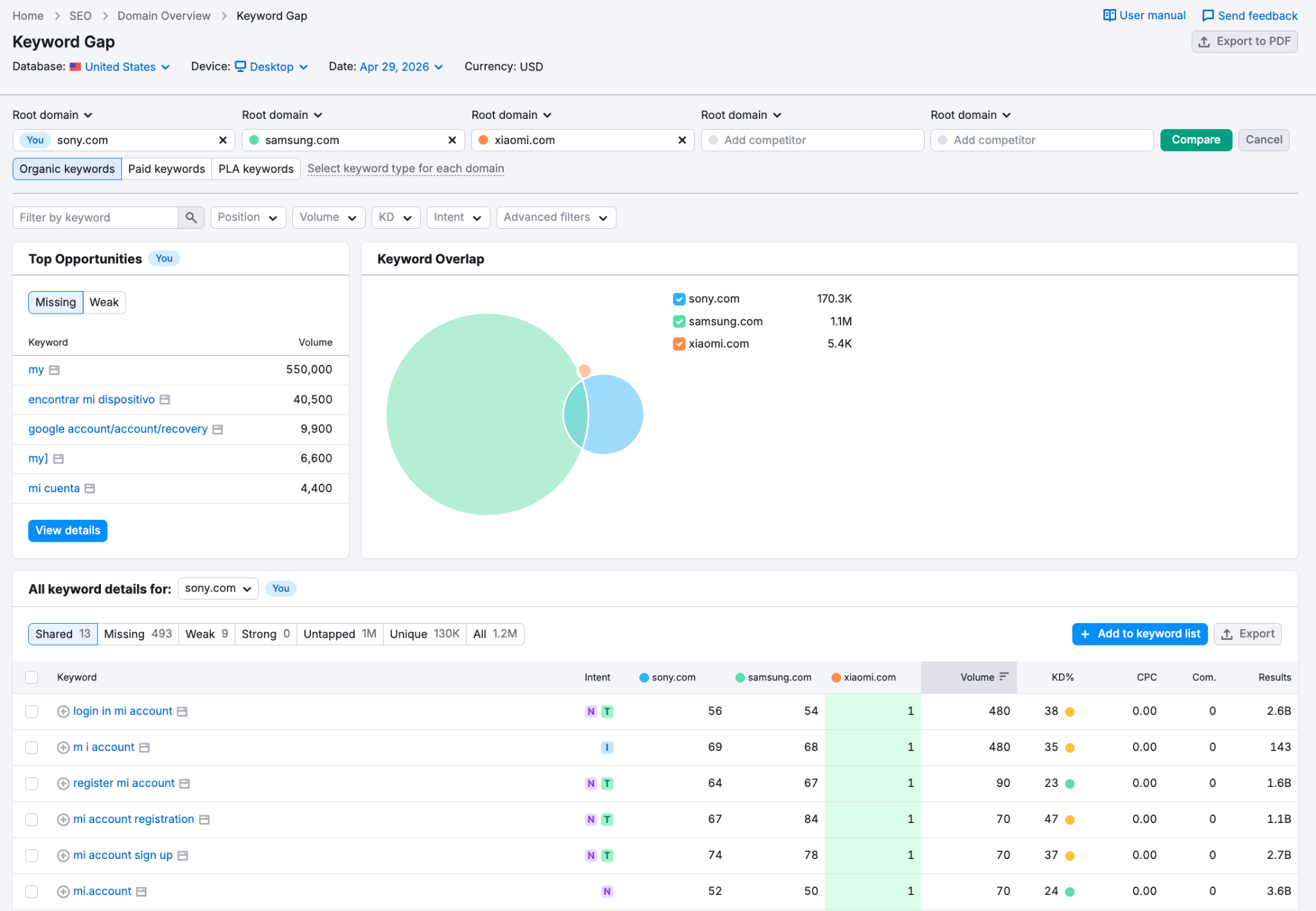Click the User manual book icon
The image size is (1316, 911).
(1109, 15)
